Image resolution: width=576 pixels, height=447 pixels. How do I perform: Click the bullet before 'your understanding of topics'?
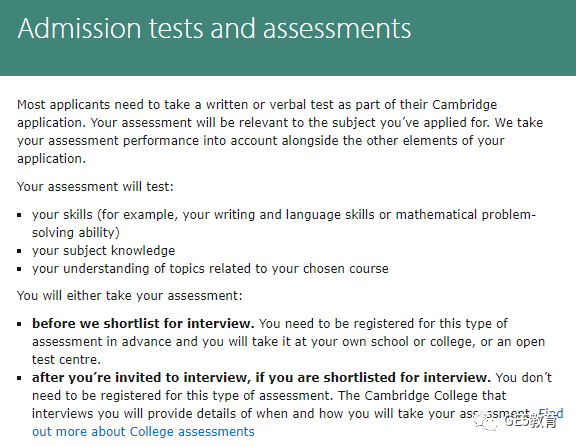pyautogui.click(x=19, y=269)
